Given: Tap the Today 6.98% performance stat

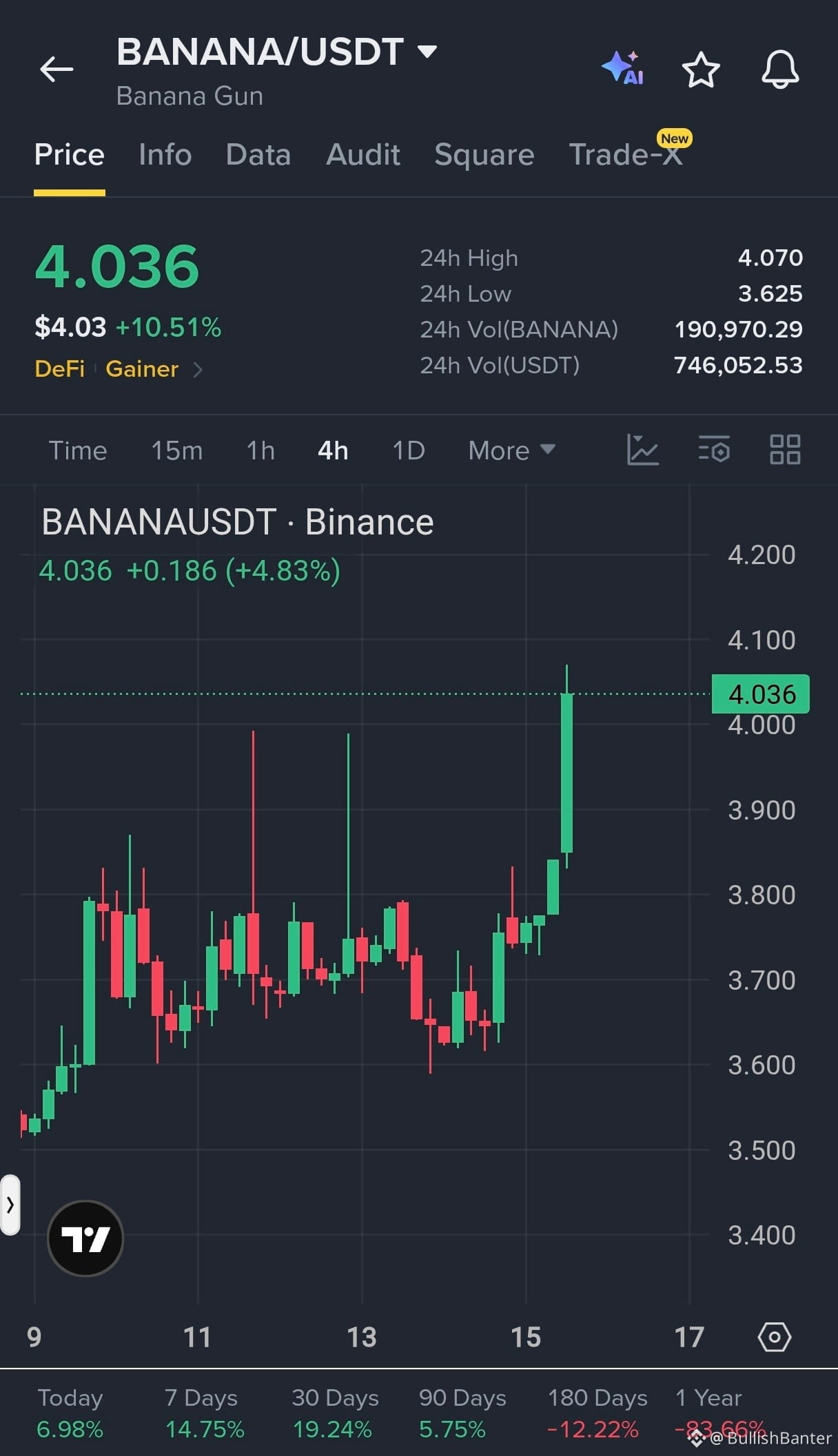Looking at the screenshot, I should pos(70,1413).
